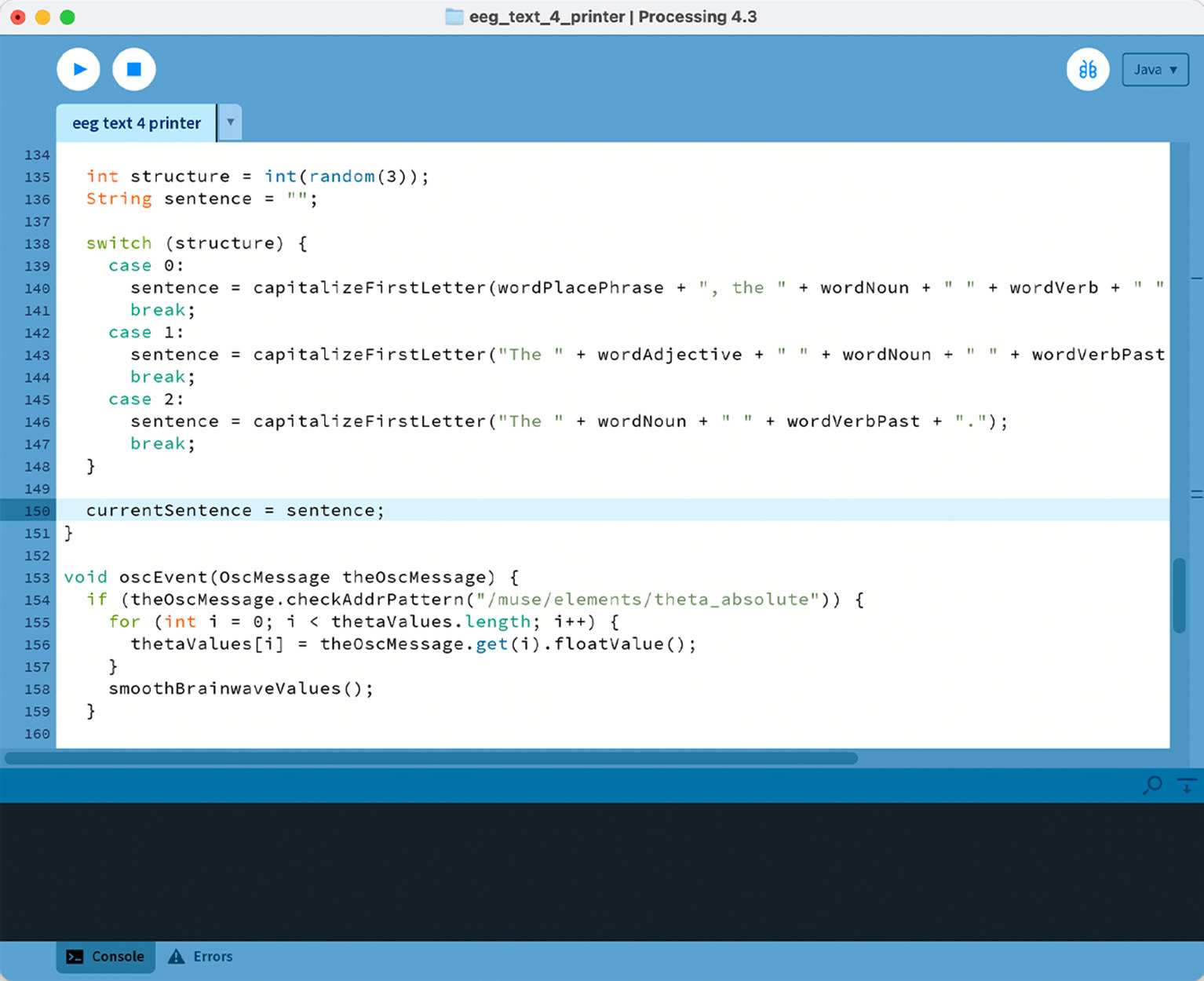The width and height of the screenshot is (1204, 981).
Task: Click the console search magnifier icon
Action: (1153, 785)
